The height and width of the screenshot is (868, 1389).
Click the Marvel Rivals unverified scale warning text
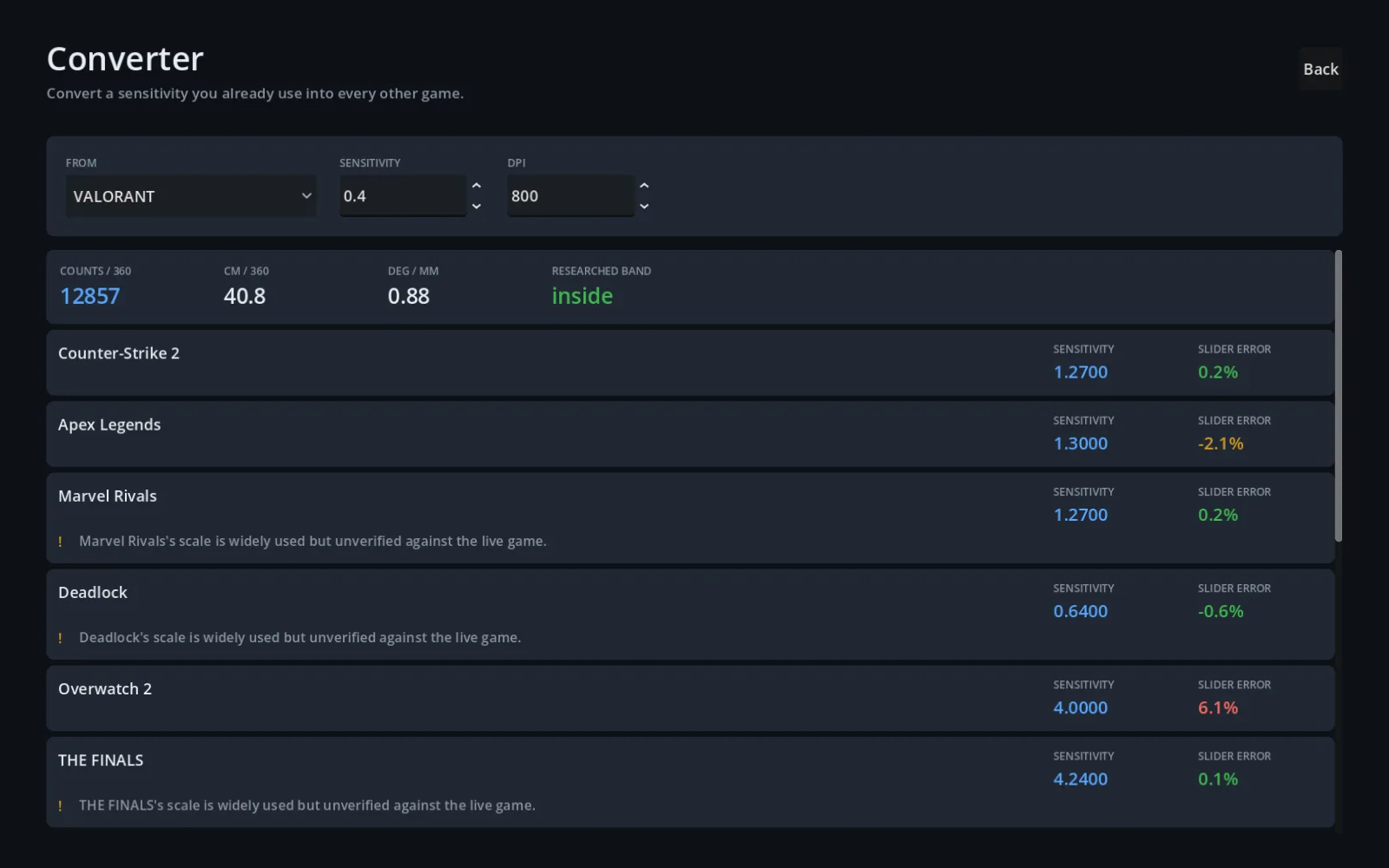(313, 542)
